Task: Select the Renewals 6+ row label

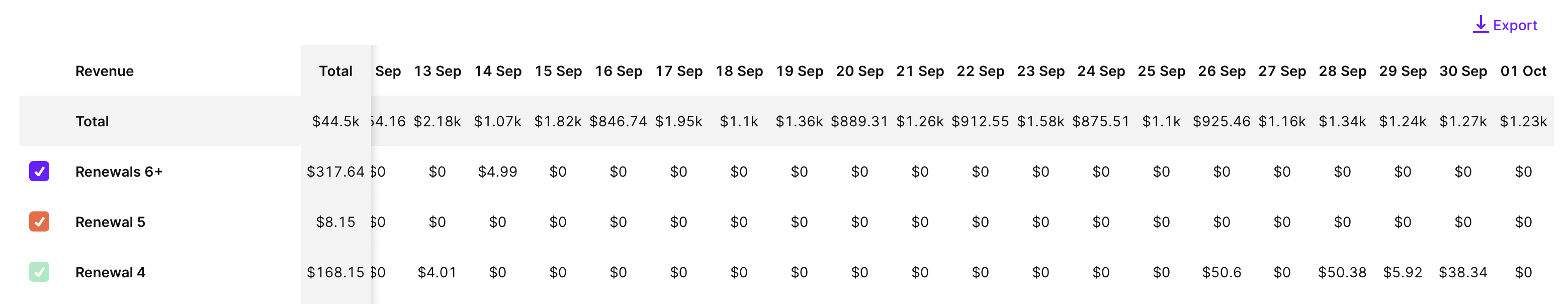Action: click(x=119, y=172)
